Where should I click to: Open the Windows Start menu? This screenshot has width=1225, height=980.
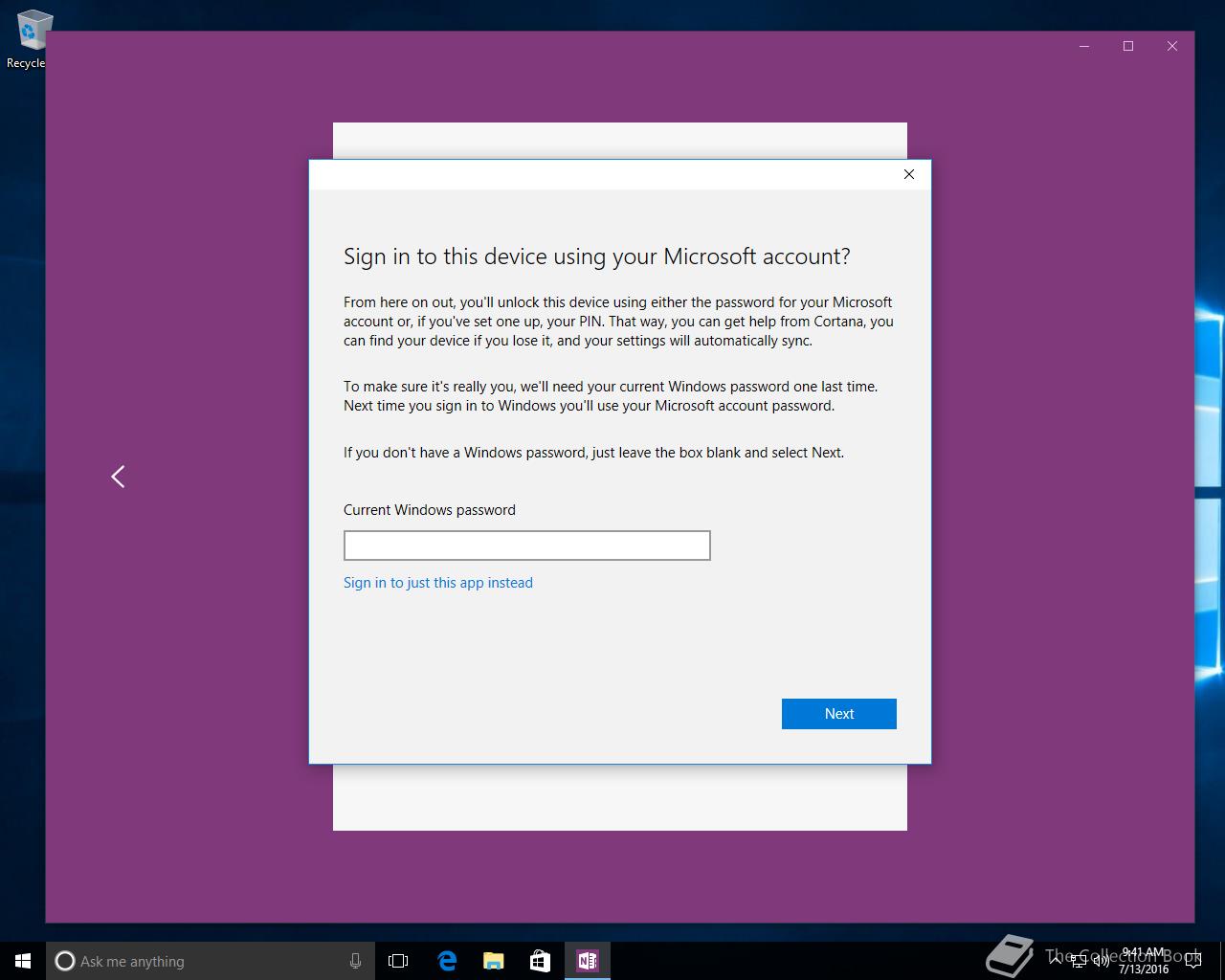[x=23, y=961]
